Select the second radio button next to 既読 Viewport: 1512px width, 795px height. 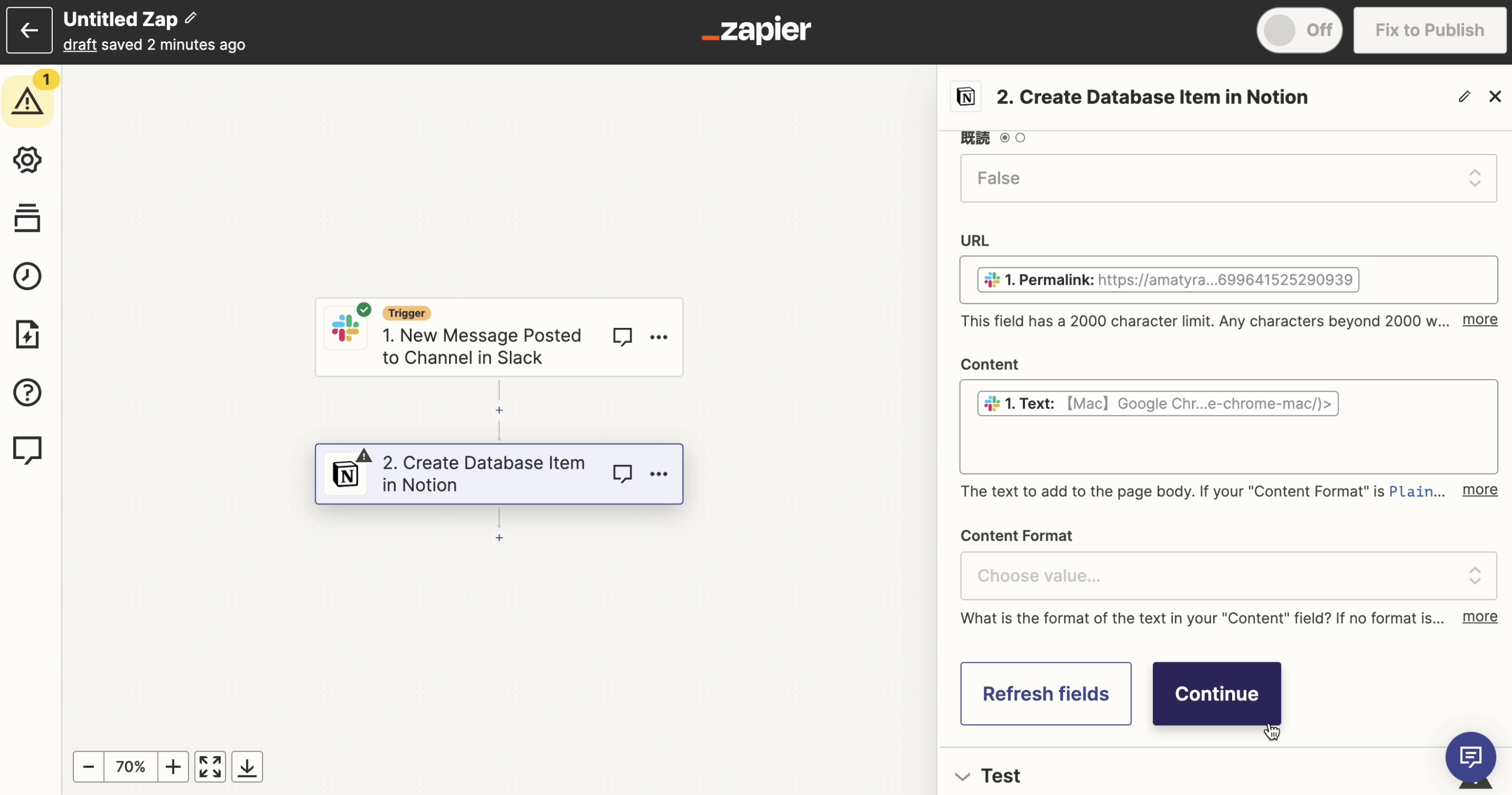coord(1020,138)
